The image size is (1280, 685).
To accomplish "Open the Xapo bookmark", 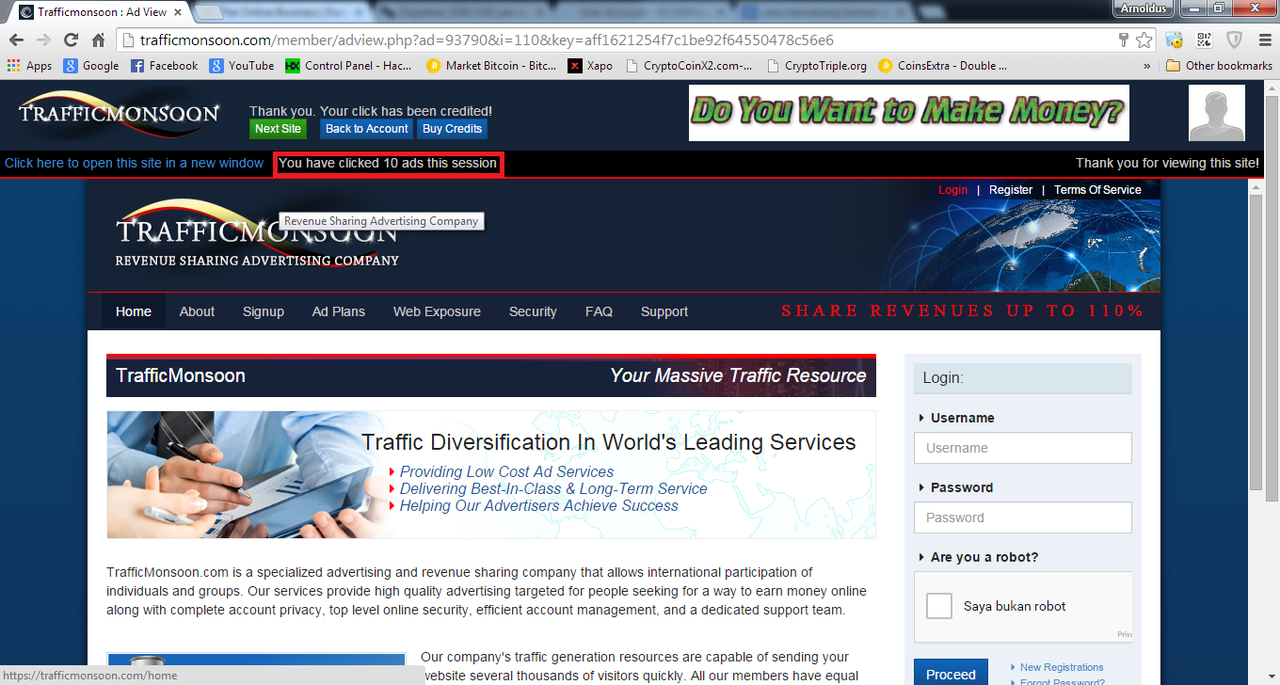I will pyautogui.click(x=590, y=66).
